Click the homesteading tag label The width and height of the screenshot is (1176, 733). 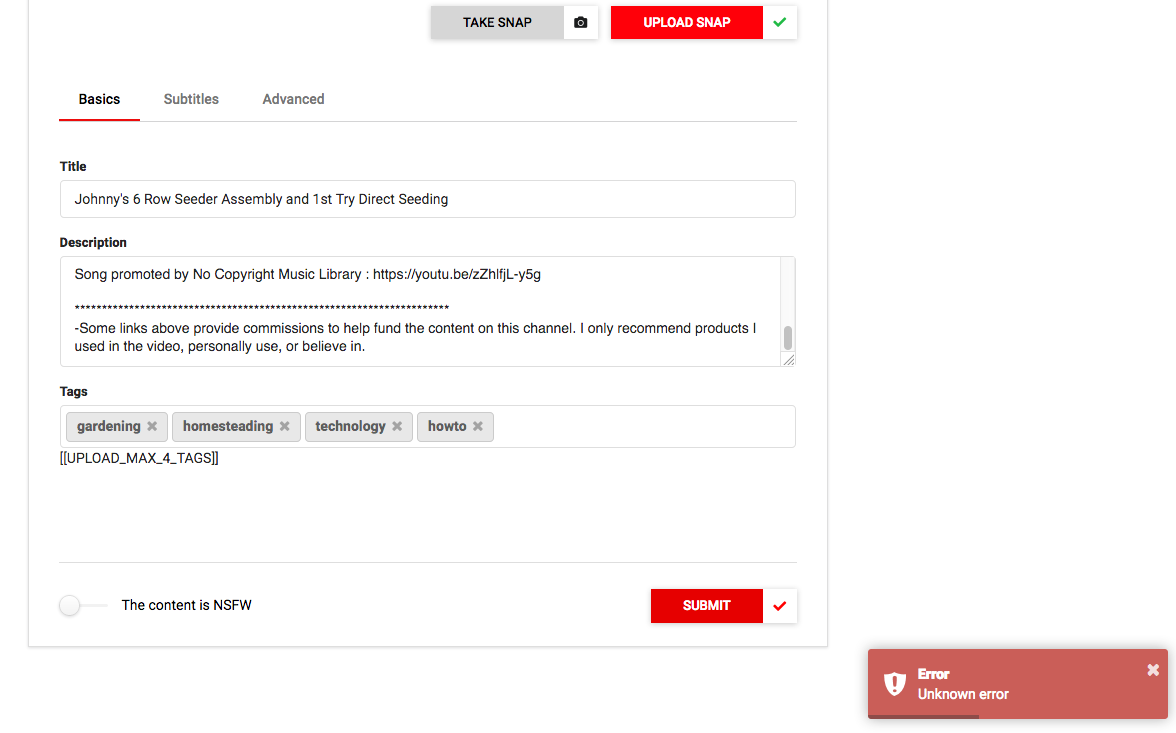[x=228, y=426]
